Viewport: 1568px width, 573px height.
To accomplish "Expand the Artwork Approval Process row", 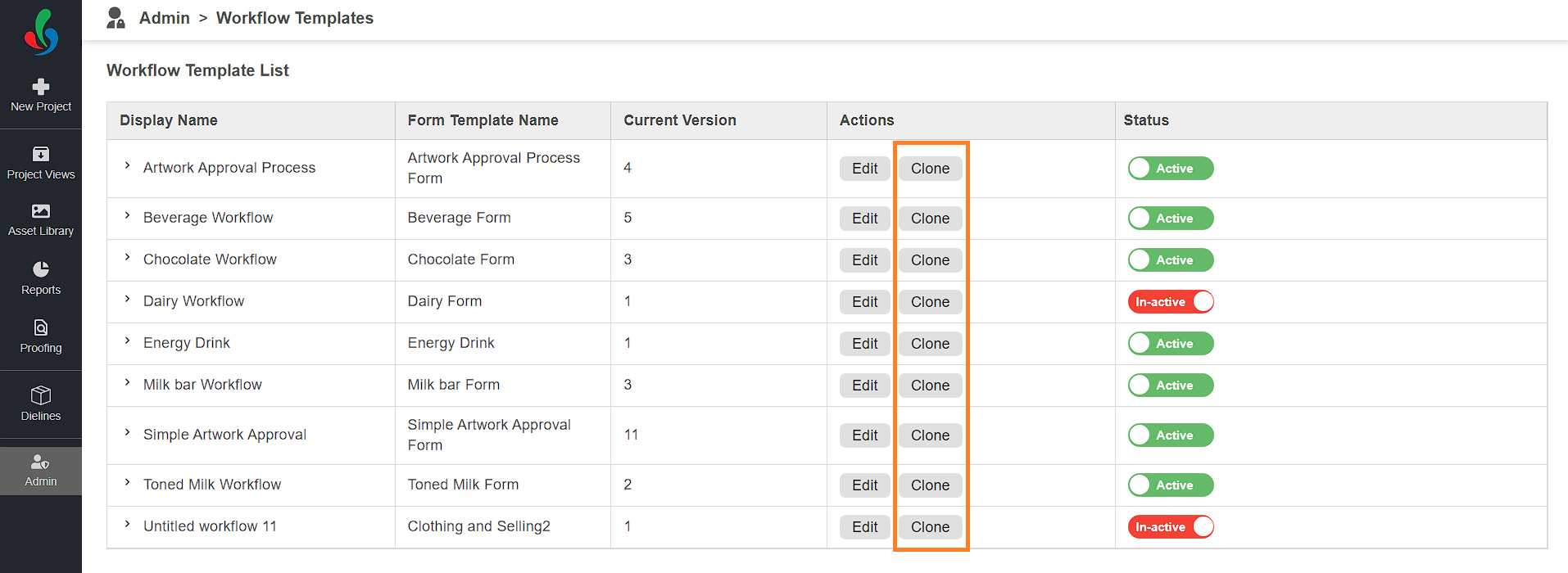I will (127, 166).
